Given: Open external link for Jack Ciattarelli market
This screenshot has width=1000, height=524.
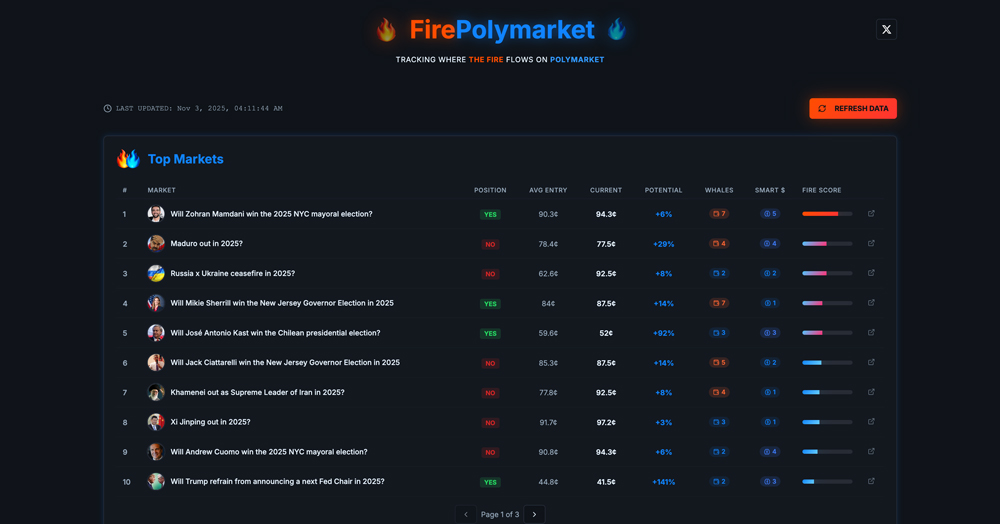Looking at the screenshot, I should (871, 362).
